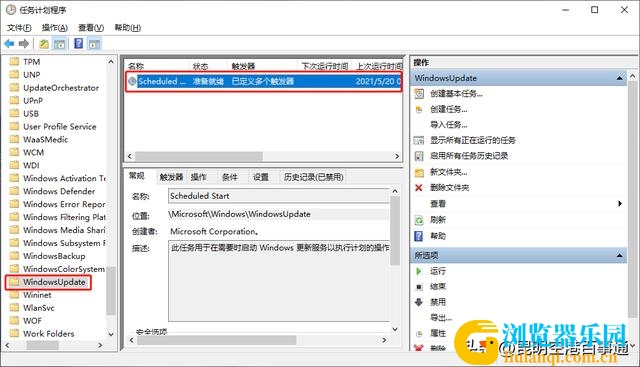Collapse the WindowsUpdate actions section
This screenshot has width=640, height=367.
620,78
